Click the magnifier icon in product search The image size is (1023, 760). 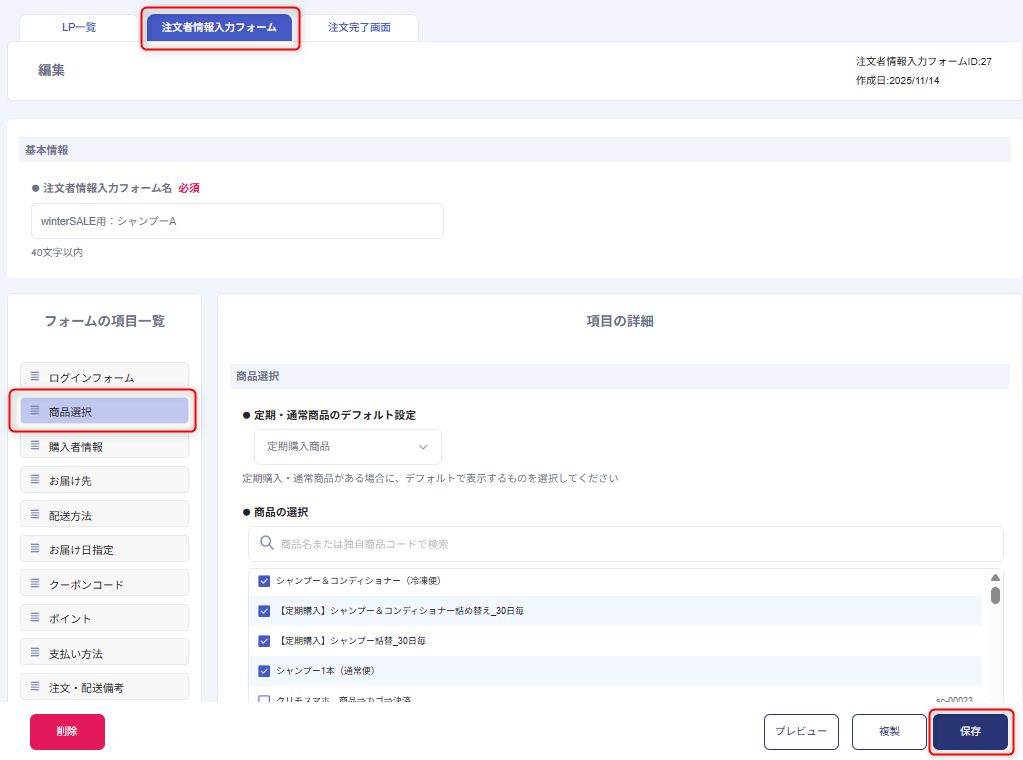[267, 543]
